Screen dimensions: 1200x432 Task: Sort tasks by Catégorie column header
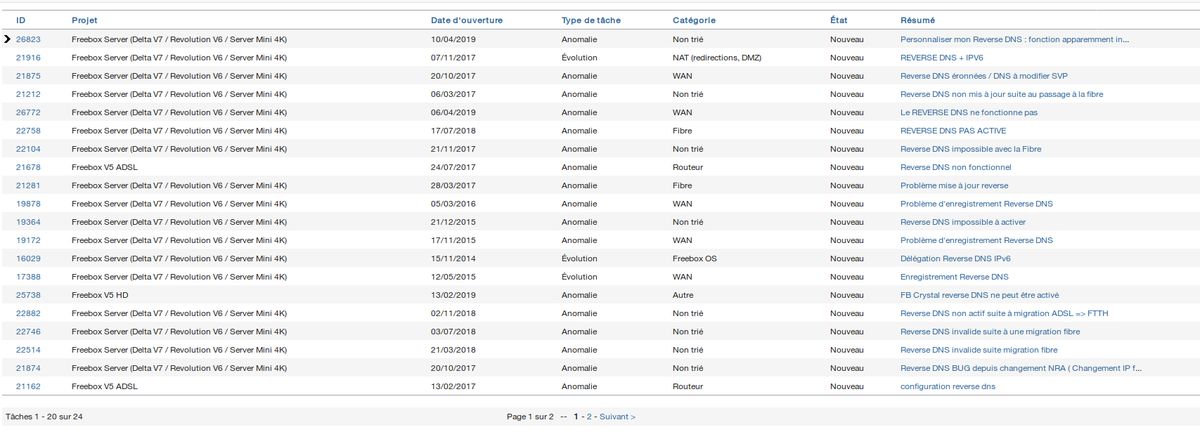[694, 20]
